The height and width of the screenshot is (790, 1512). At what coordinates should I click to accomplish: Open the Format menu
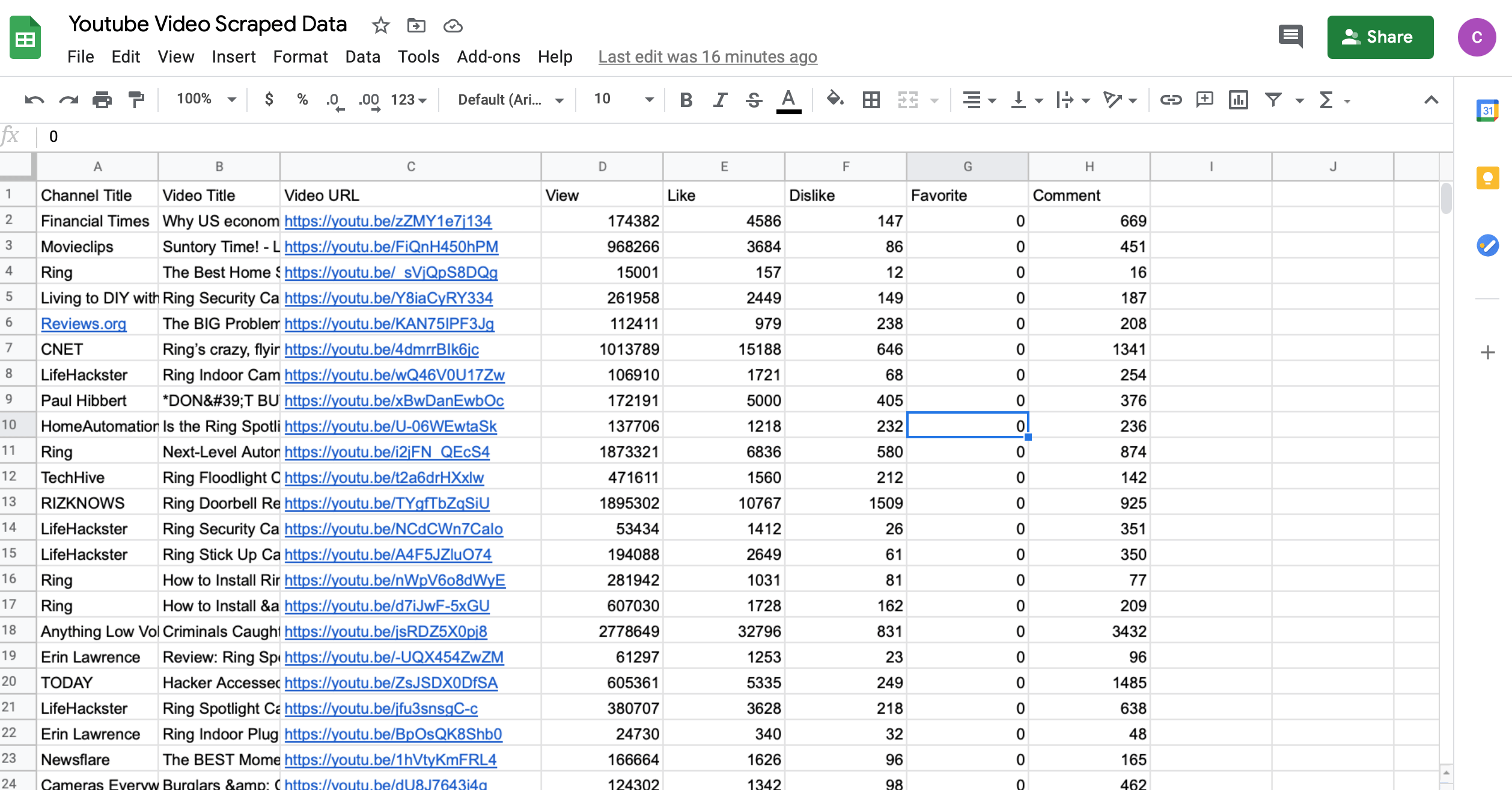coord(300,57)
